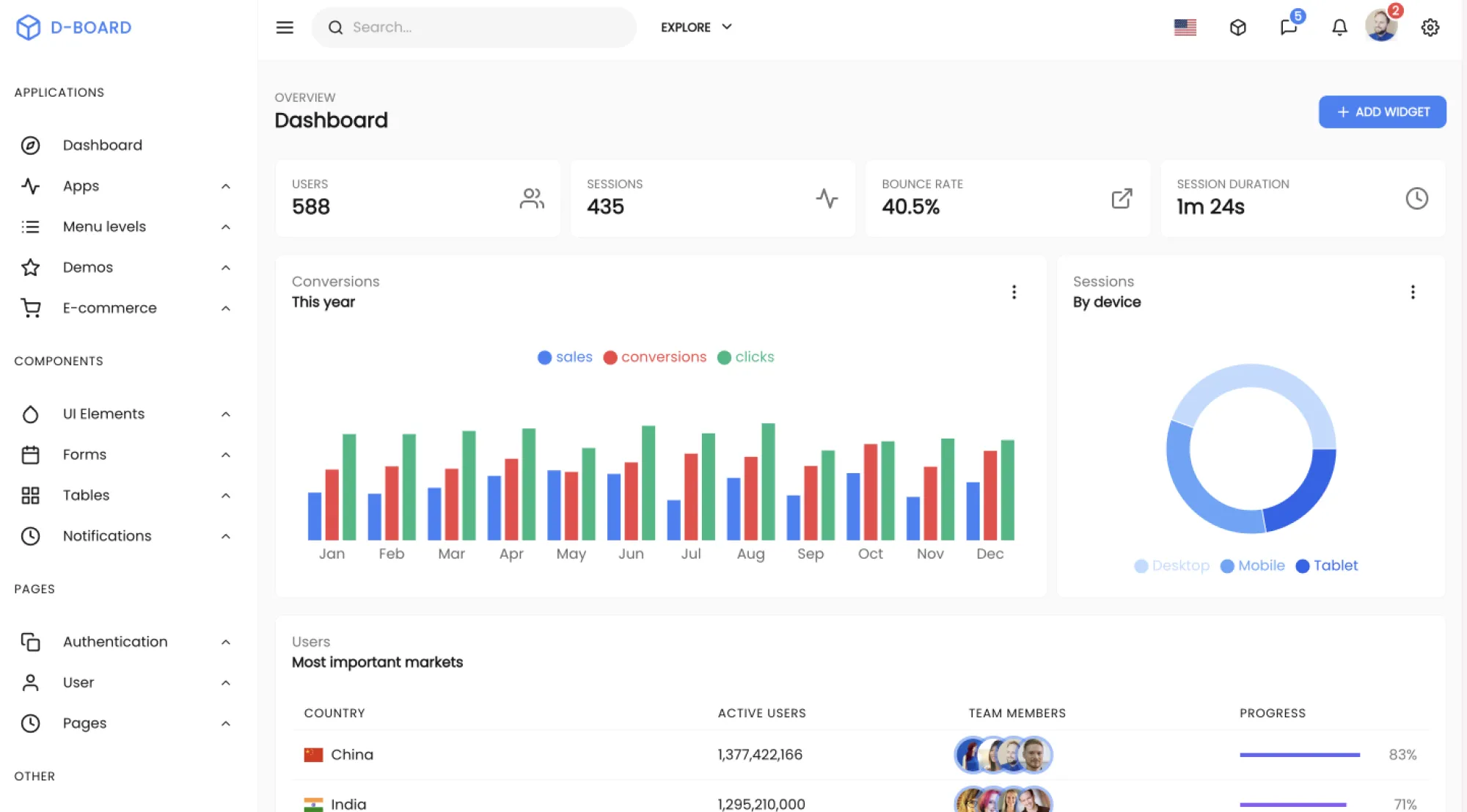
Task: Go to Dashboard in sidebar
Action: click(x=102, y=145)
